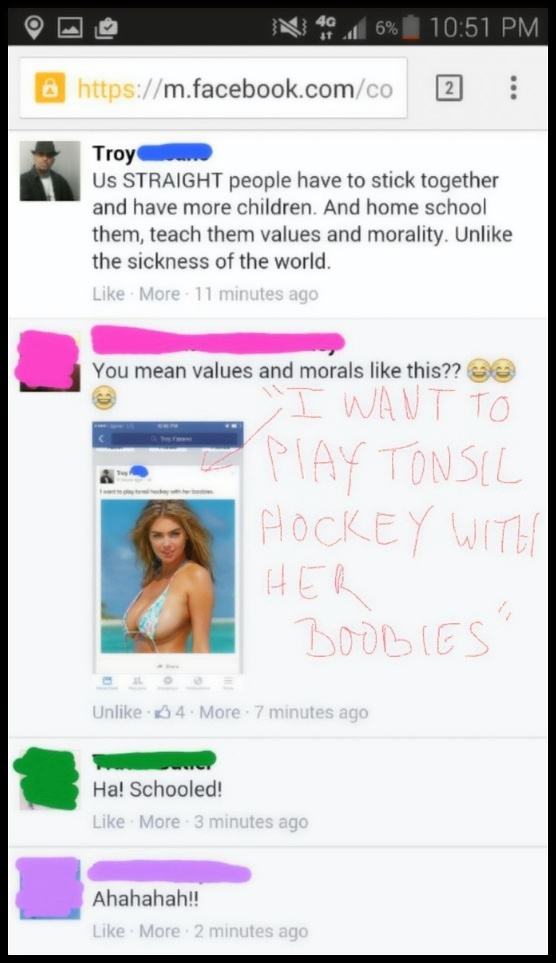Unlike the 'values and morals' comment
Screen dimensions: 556x963
[x=117, y=712]
